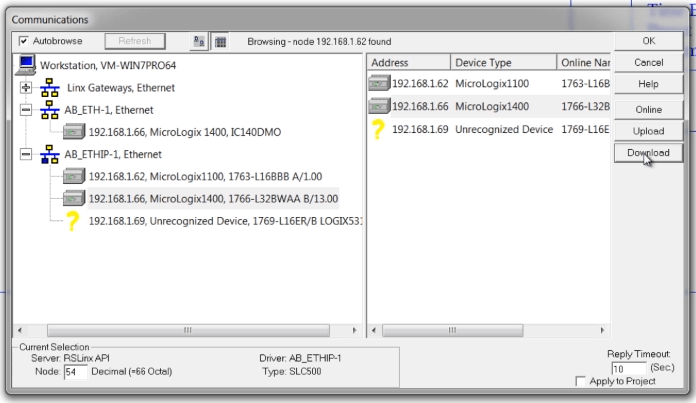Click the Refresh button

click(135, 41)
